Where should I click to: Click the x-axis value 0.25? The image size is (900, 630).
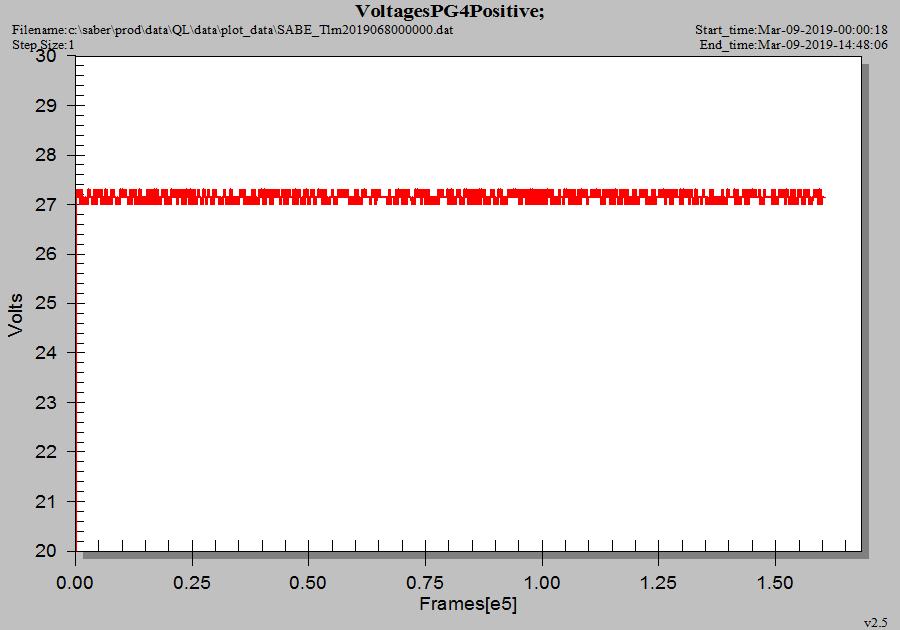coord(192,583)
